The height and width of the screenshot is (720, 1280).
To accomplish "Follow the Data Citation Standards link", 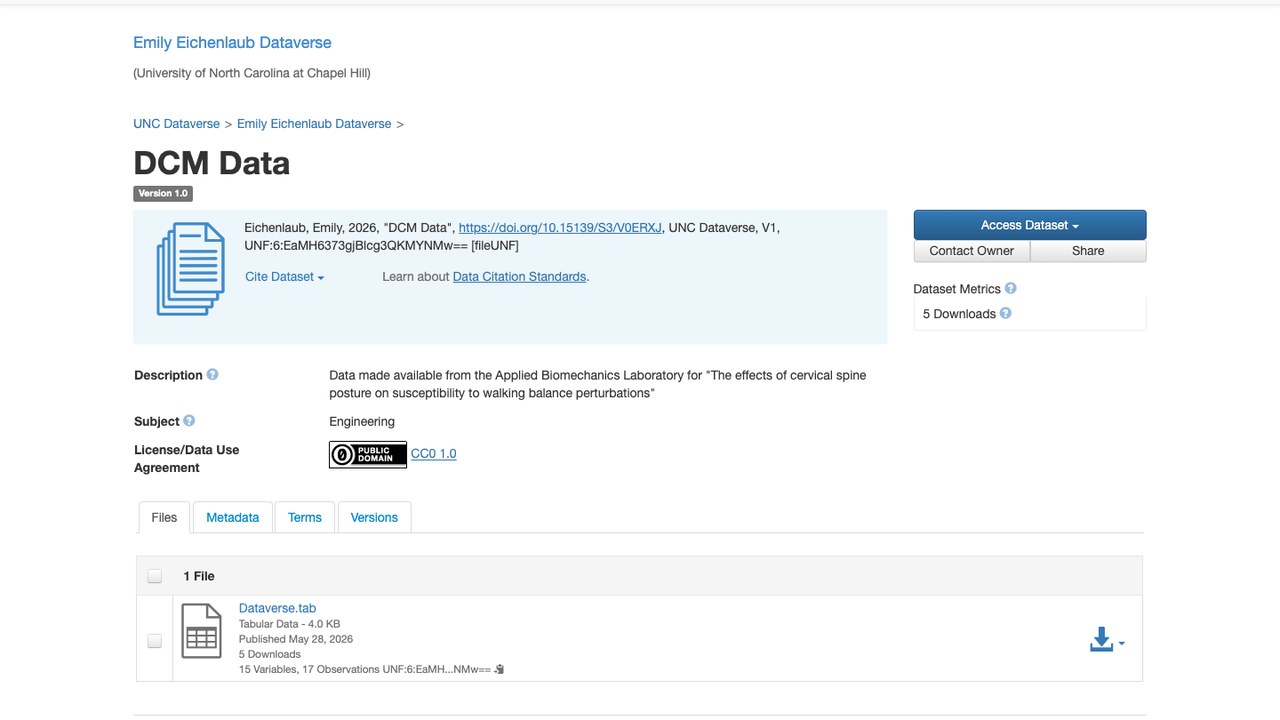I will click(519, 277).
